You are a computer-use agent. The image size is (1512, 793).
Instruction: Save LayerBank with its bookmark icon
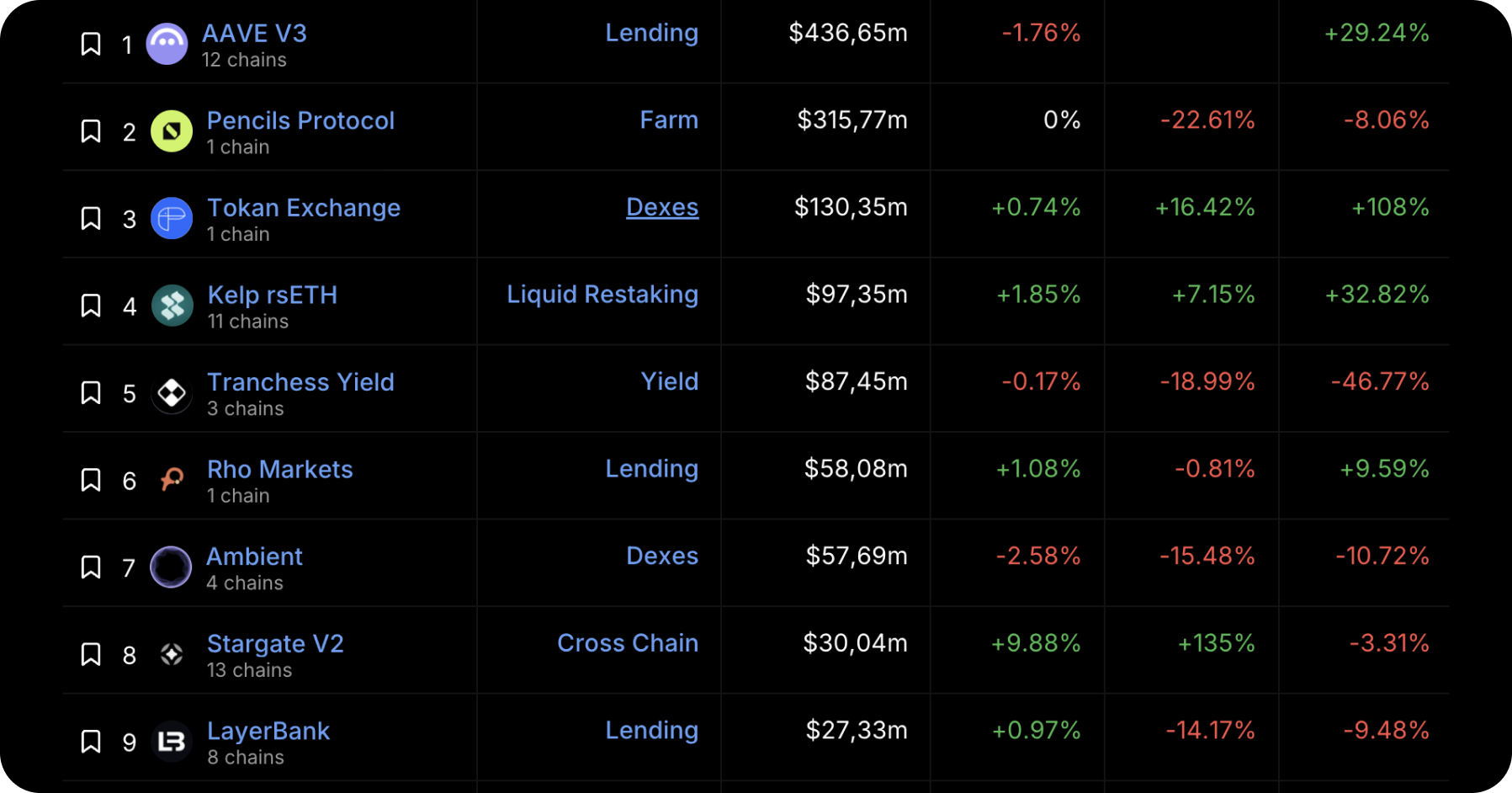91,742
